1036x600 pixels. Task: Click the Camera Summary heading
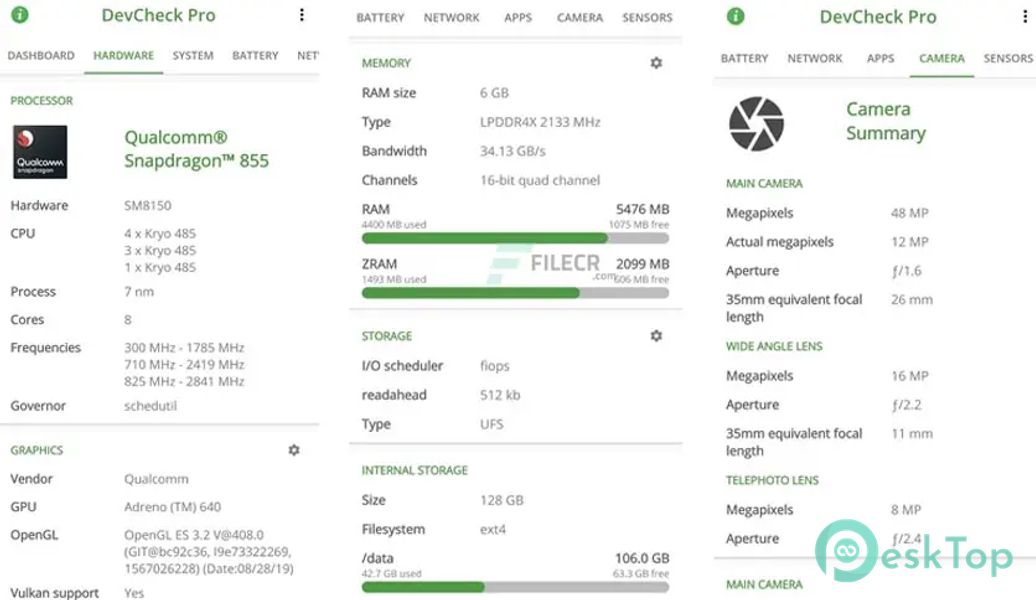tap(885, 121)
